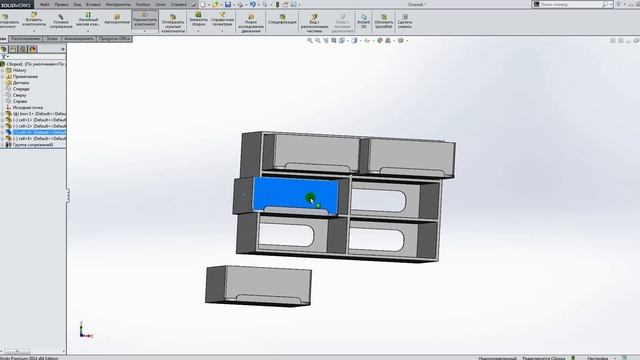This screenshot has height=360, width=640.
Task: Open the Toolbox menu
Action: 142,4
